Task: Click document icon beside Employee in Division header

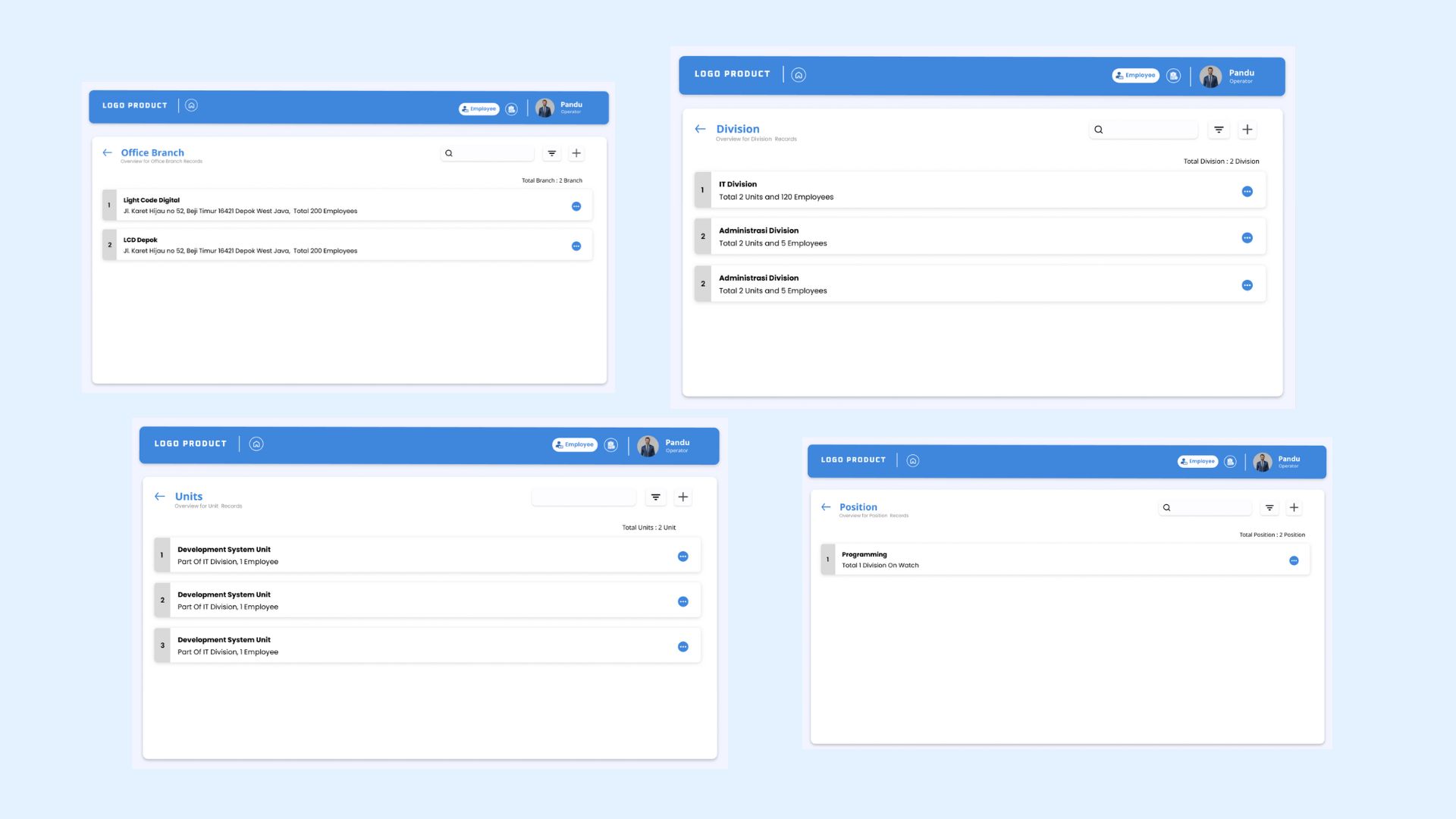Action: pos(1174,76)
